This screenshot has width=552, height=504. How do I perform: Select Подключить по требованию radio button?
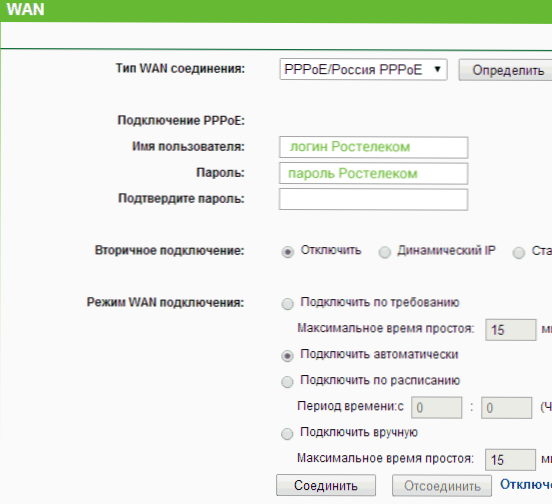(287, 304)
